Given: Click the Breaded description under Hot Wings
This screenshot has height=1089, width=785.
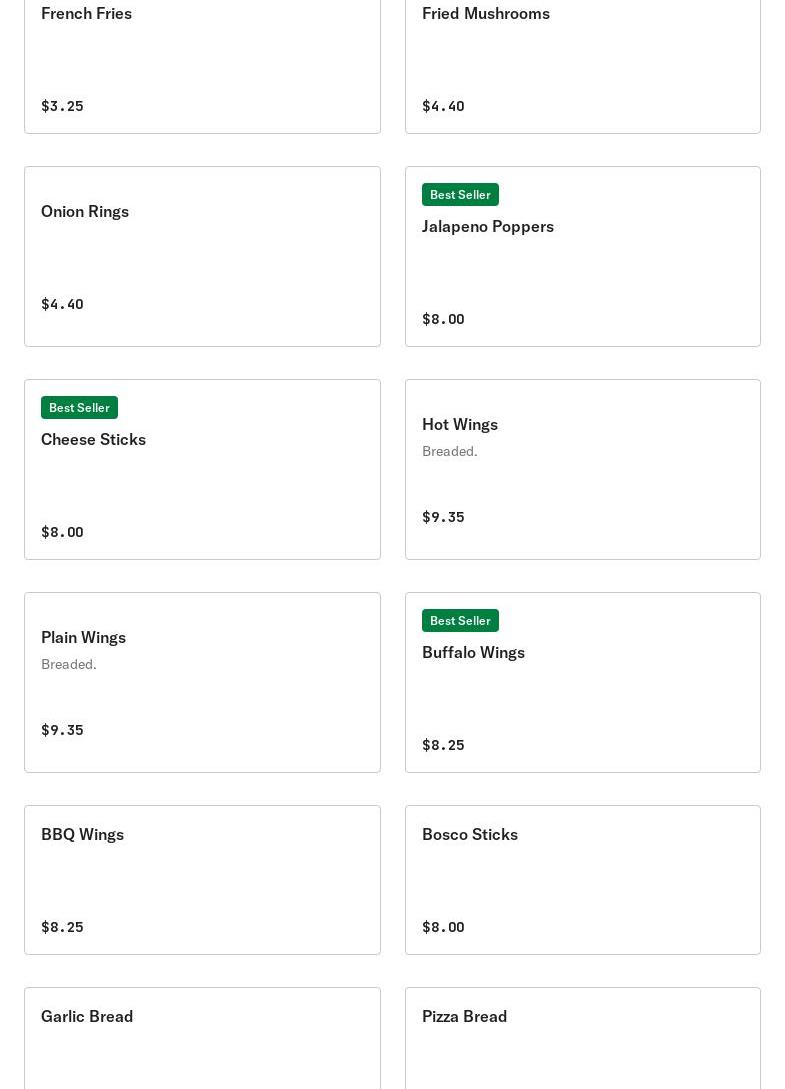Looking at the screenshot, I should [x=449, y=451].
